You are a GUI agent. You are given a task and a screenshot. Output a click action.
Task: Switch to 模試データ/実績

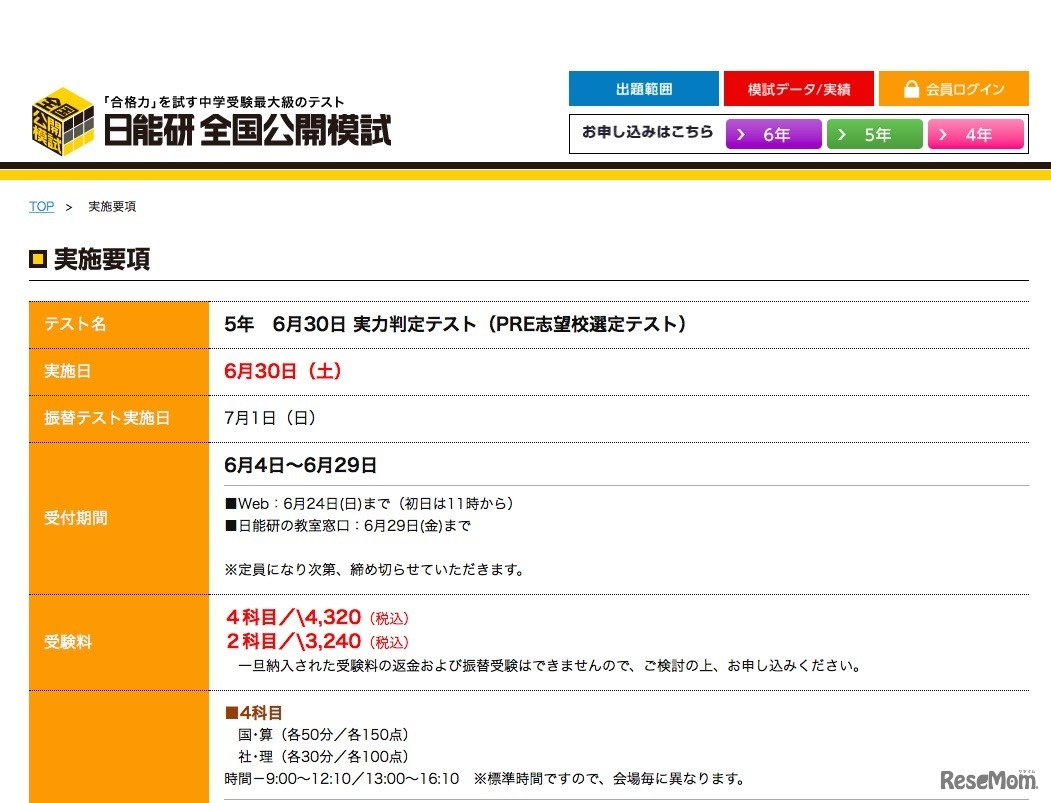[799, 88]
